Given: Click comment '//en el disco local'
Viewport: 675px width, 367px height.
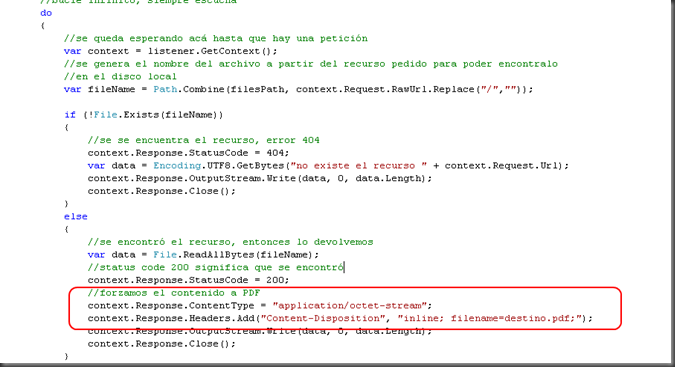Looking at the screenshot, I should click(120, 77).
